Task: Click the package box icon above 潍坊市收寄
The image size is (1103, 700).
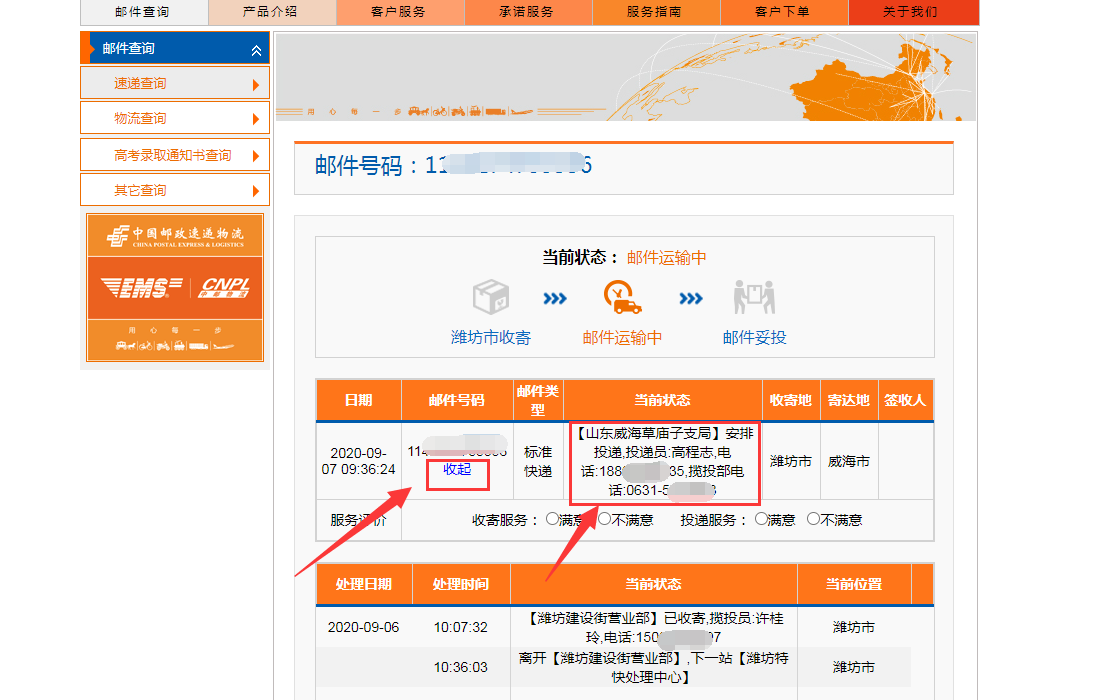Action: point(491,297)
